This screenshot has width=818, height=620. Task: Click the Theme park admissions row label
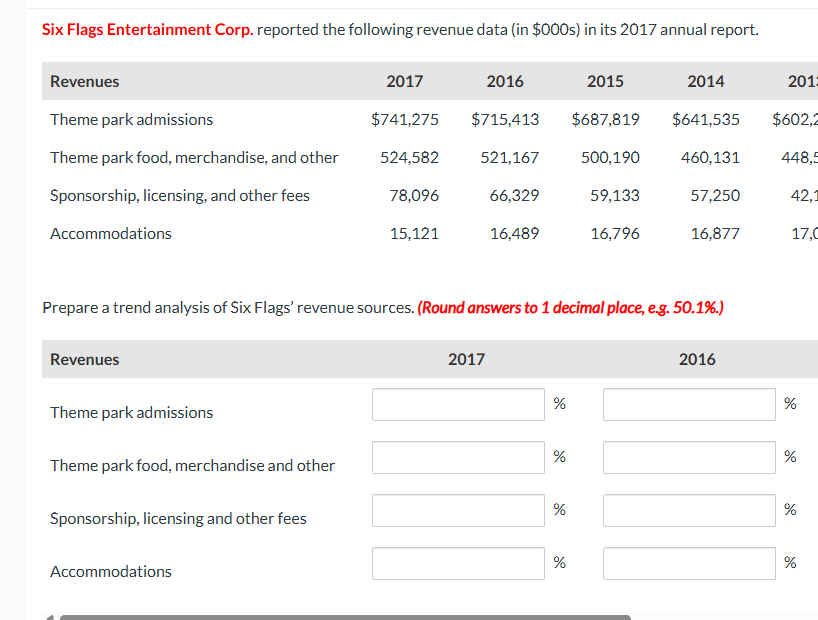tap(131, 119)
